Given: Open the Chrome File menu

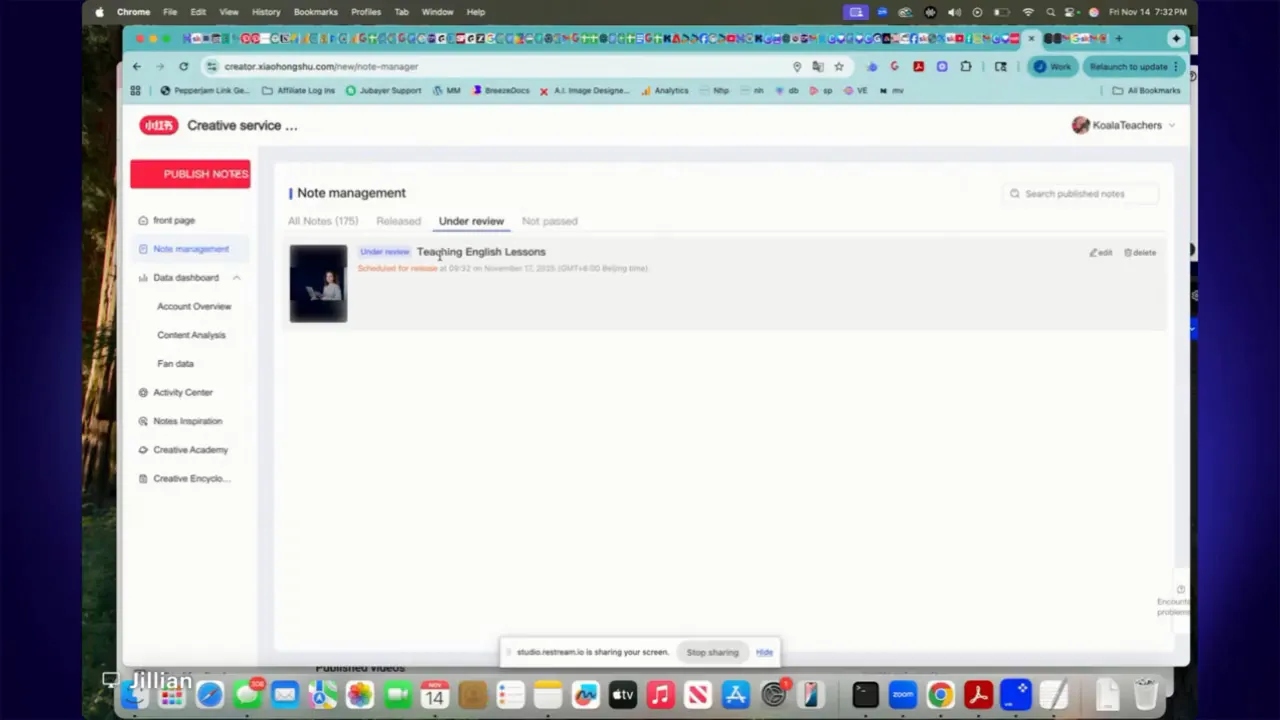Looking at the screenshot, I should coord(170,12).
